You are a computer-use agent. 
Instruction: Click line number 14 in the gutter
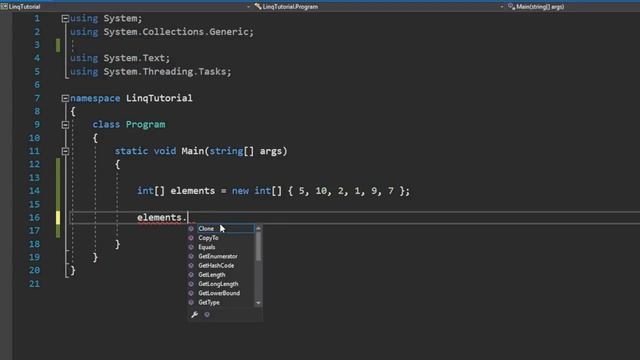click(x=34, y=191)
